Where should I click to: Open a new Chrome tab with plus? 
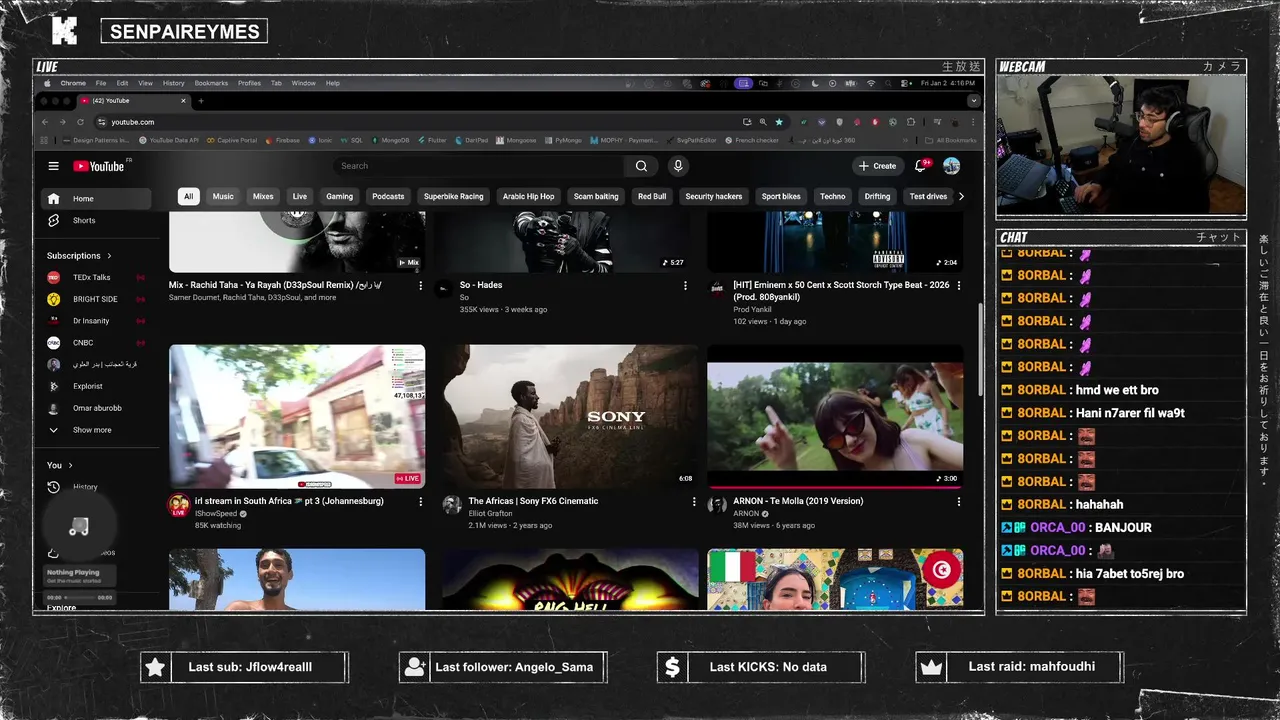pyautogui.click(x=201, y=101)
